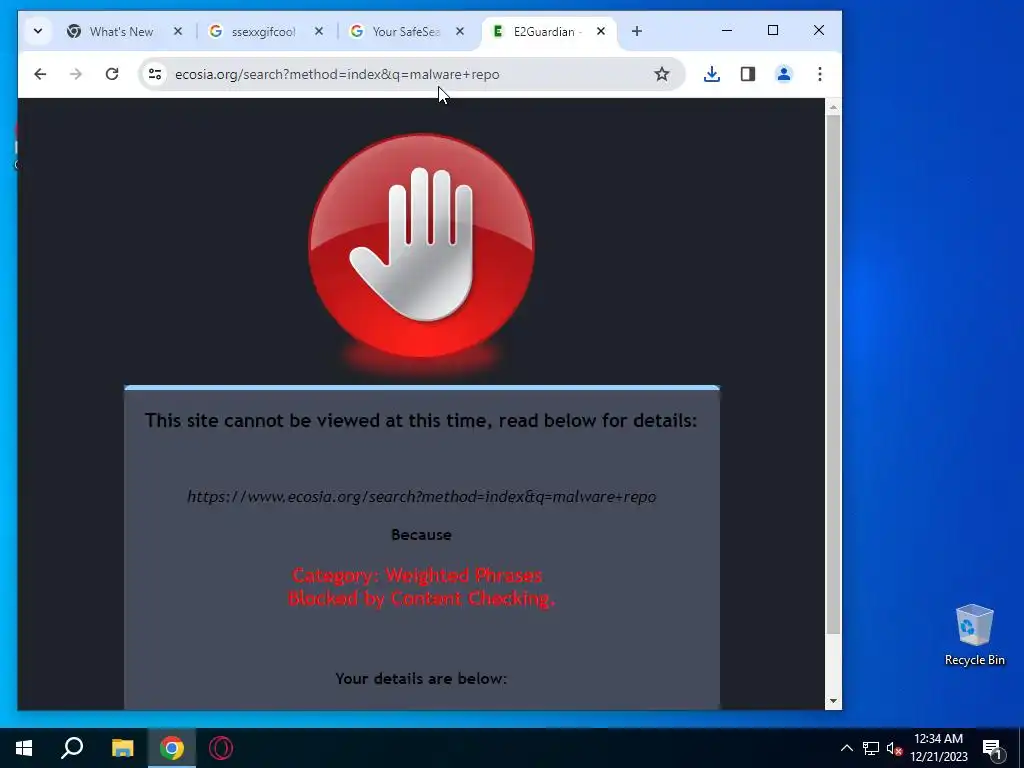Click the blocked ecosia.org URL text
Screen dimensions: 1024x768
[421, 496]
